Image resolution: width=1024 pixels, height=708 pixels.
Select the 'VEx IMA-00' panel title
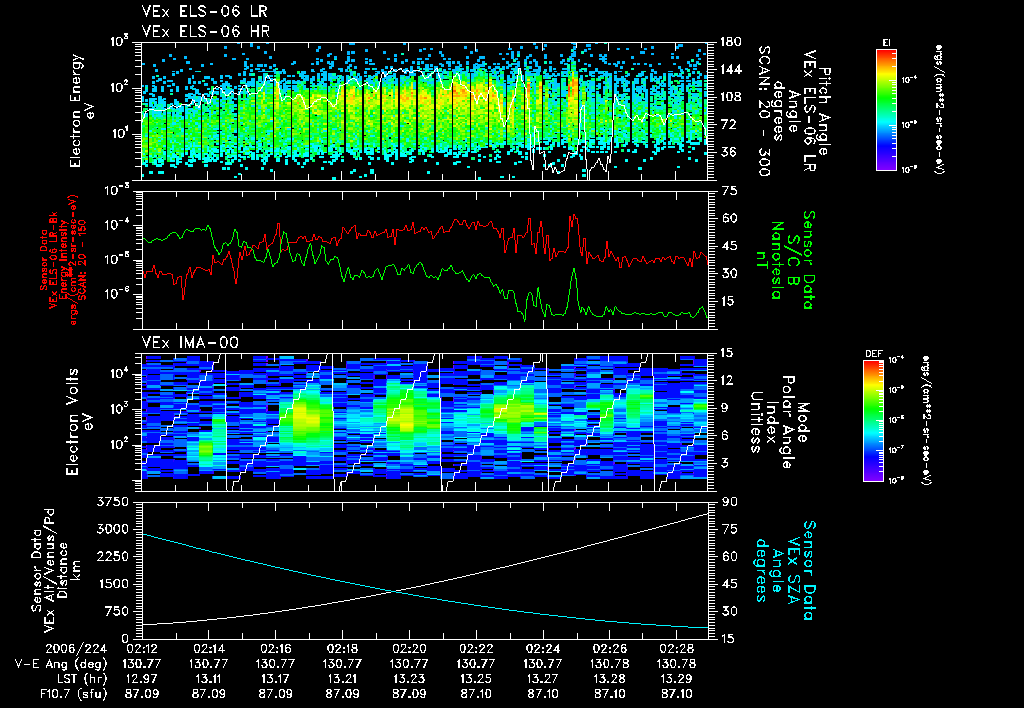tap(190, 342)
